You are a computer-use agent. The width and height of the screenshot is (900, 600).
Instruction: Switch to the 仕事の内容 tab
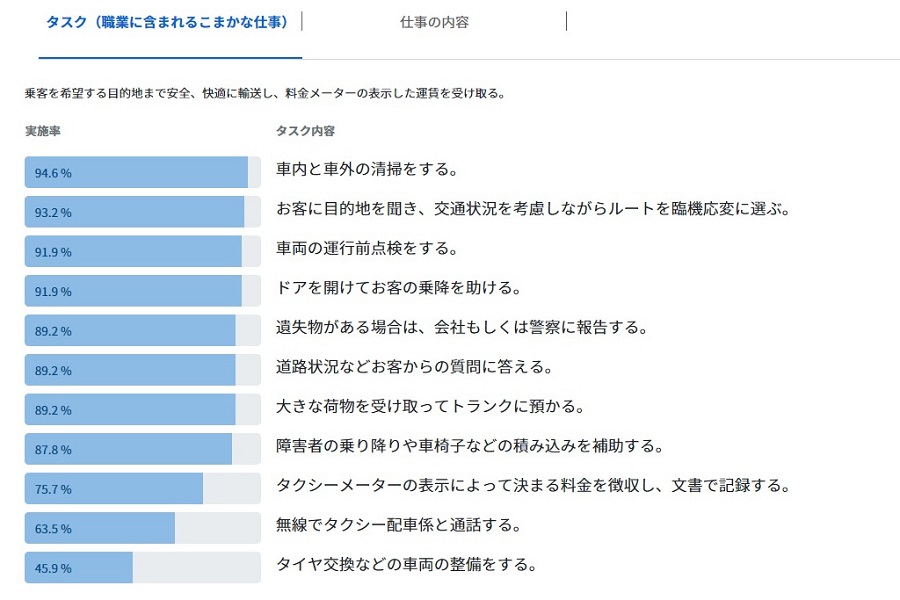433,22
